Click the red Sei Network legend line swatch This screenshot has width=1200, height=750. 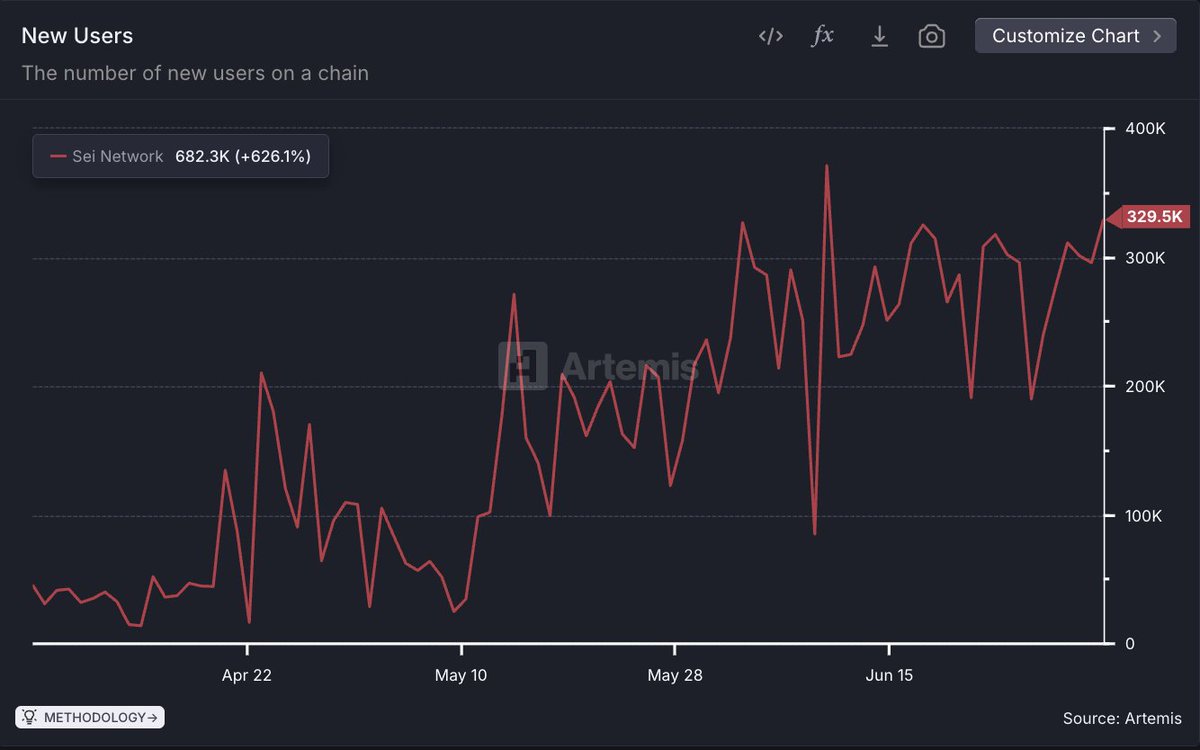[58, 157]
